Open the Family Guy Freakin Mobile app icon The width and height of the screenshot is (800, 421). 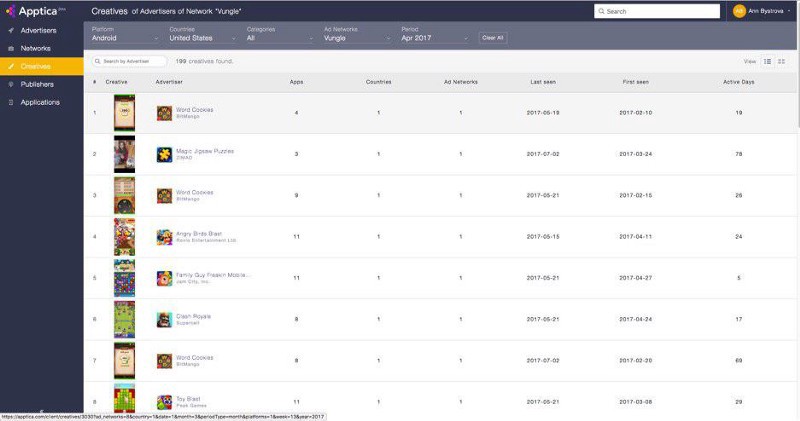tap(164, 278)
